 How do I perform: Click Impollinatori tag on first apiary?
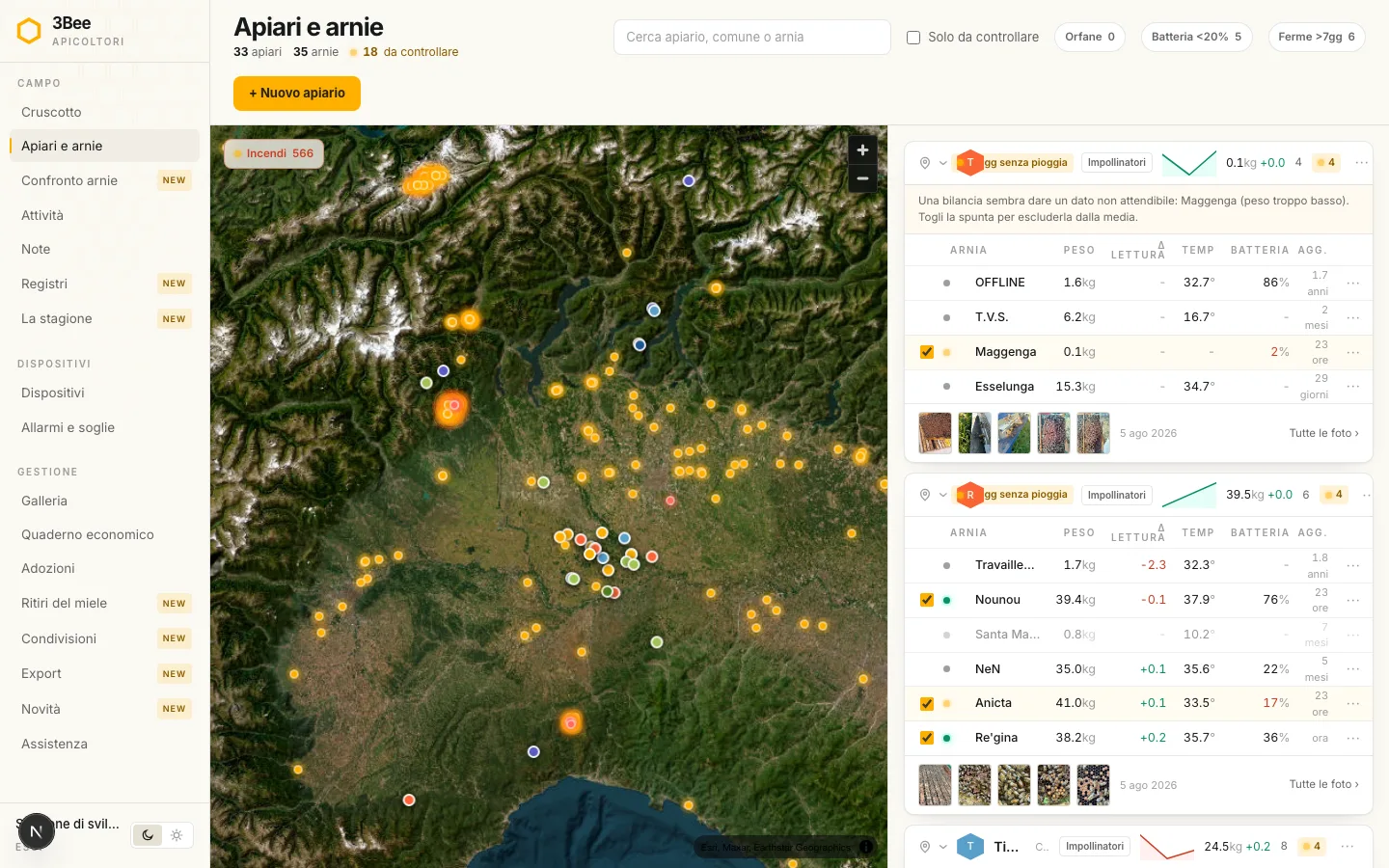click(x=1117, y=163)
